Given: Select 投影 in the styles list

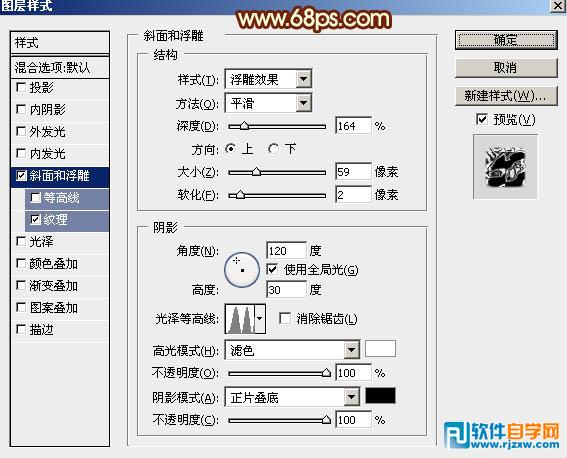Looking at the screenshot, I should pos(60,87).
